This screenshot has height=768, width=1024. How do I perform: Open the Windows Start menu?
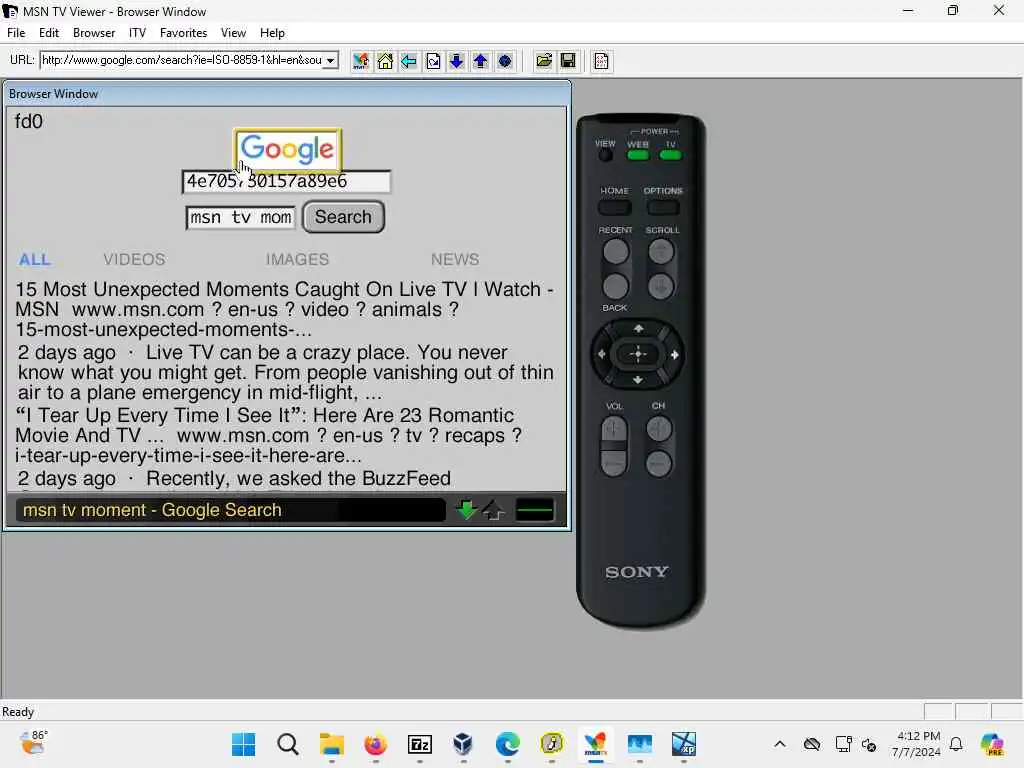244,744
